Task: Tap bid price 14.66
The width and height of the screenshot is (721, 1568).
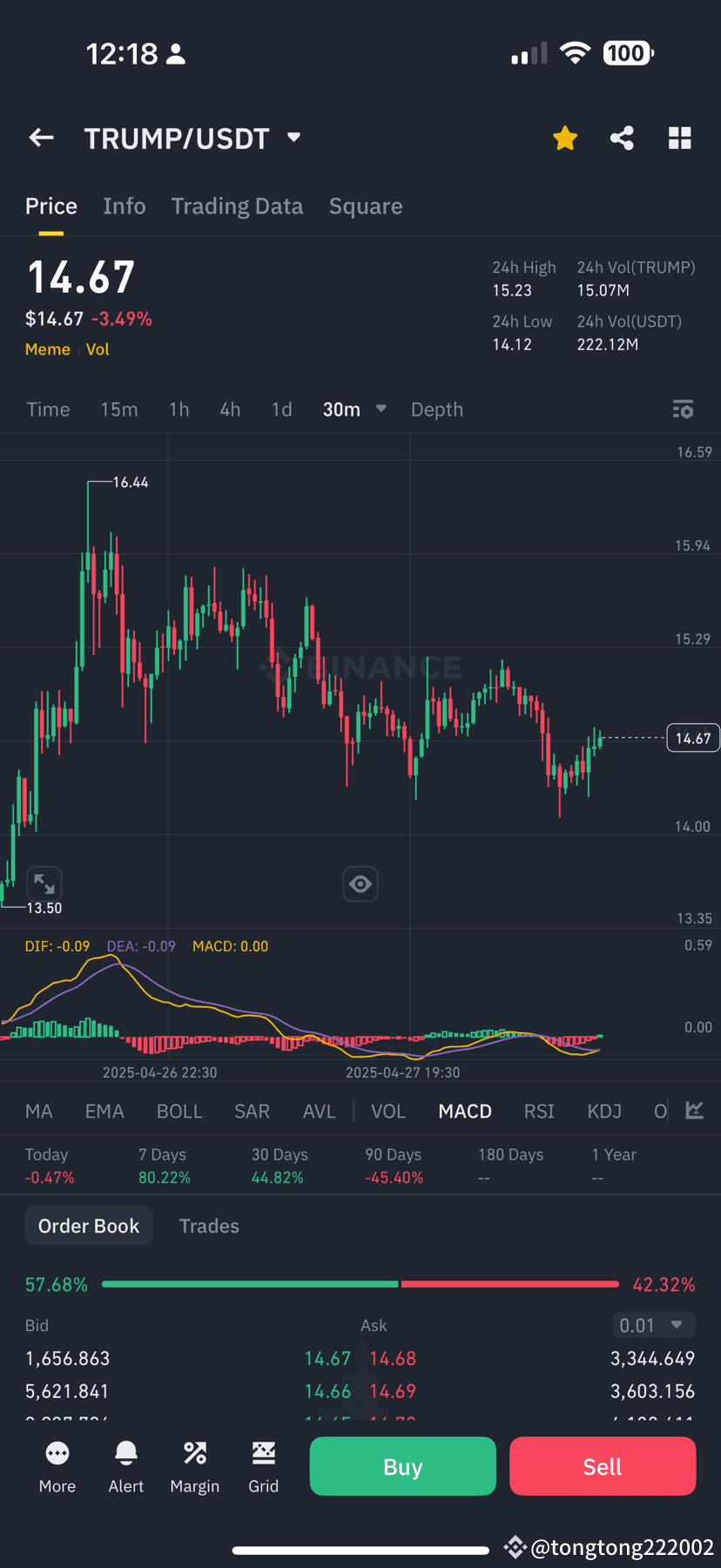Action: coord(327,1391)
